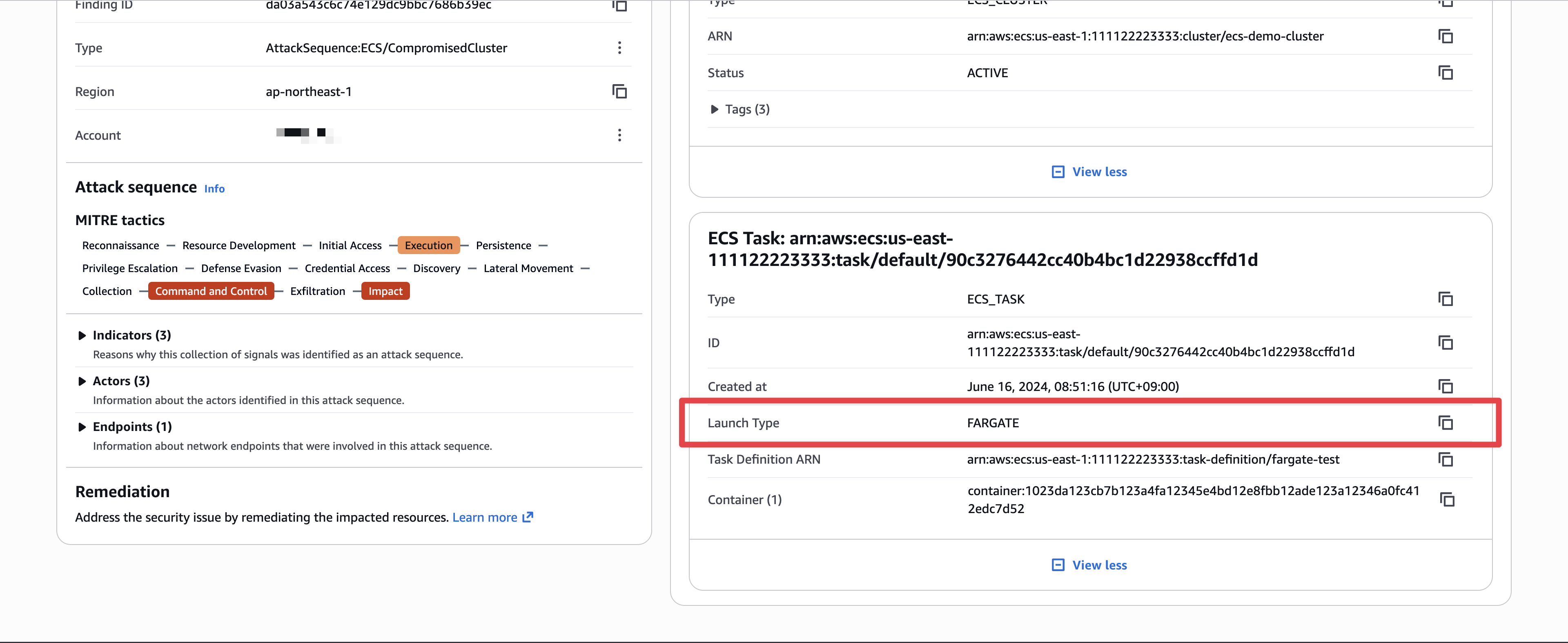Copy the ACTIVE status value
Image resolution: width=1568 pixels, height=643 pixels.
[1445, 72]
